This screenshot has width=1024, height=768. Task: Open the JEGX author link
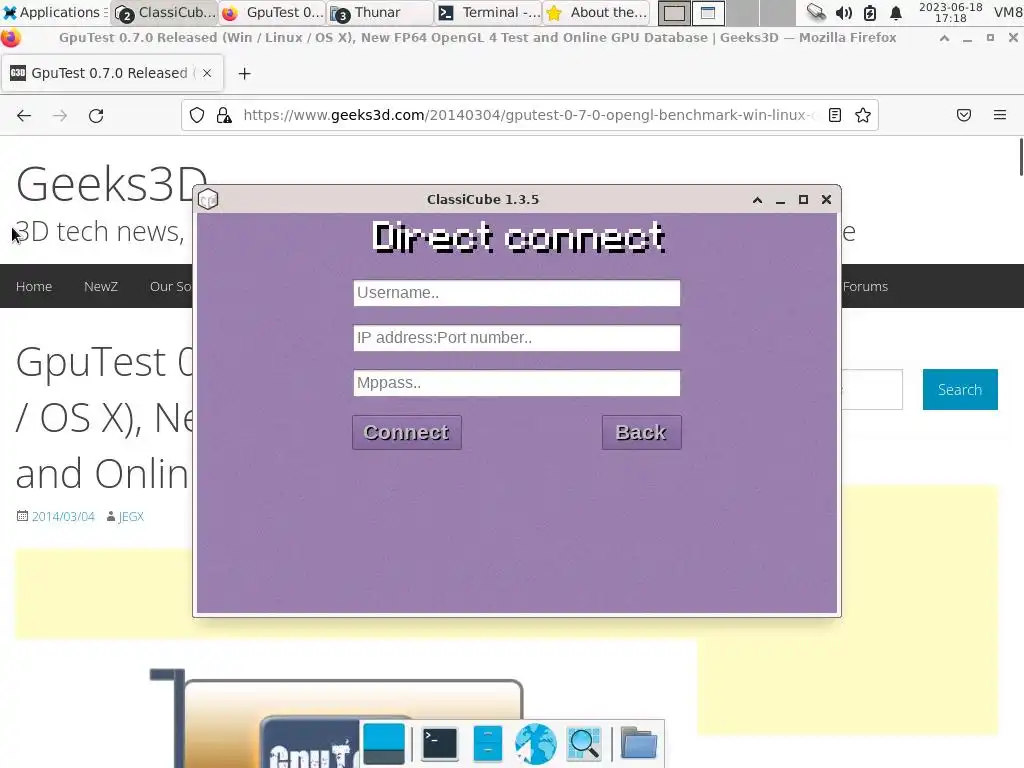point(131,517)
